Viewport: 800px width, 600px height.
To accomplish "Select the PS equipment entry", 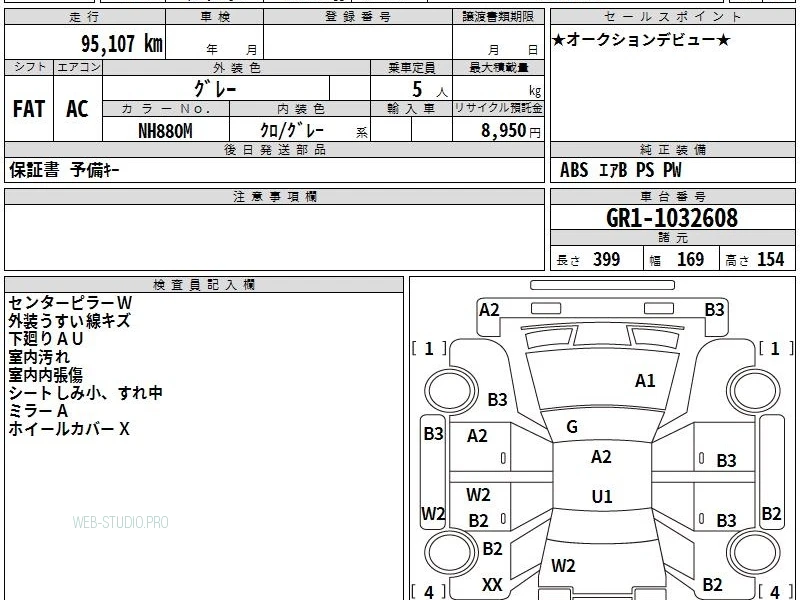I will tap(645, 170).
